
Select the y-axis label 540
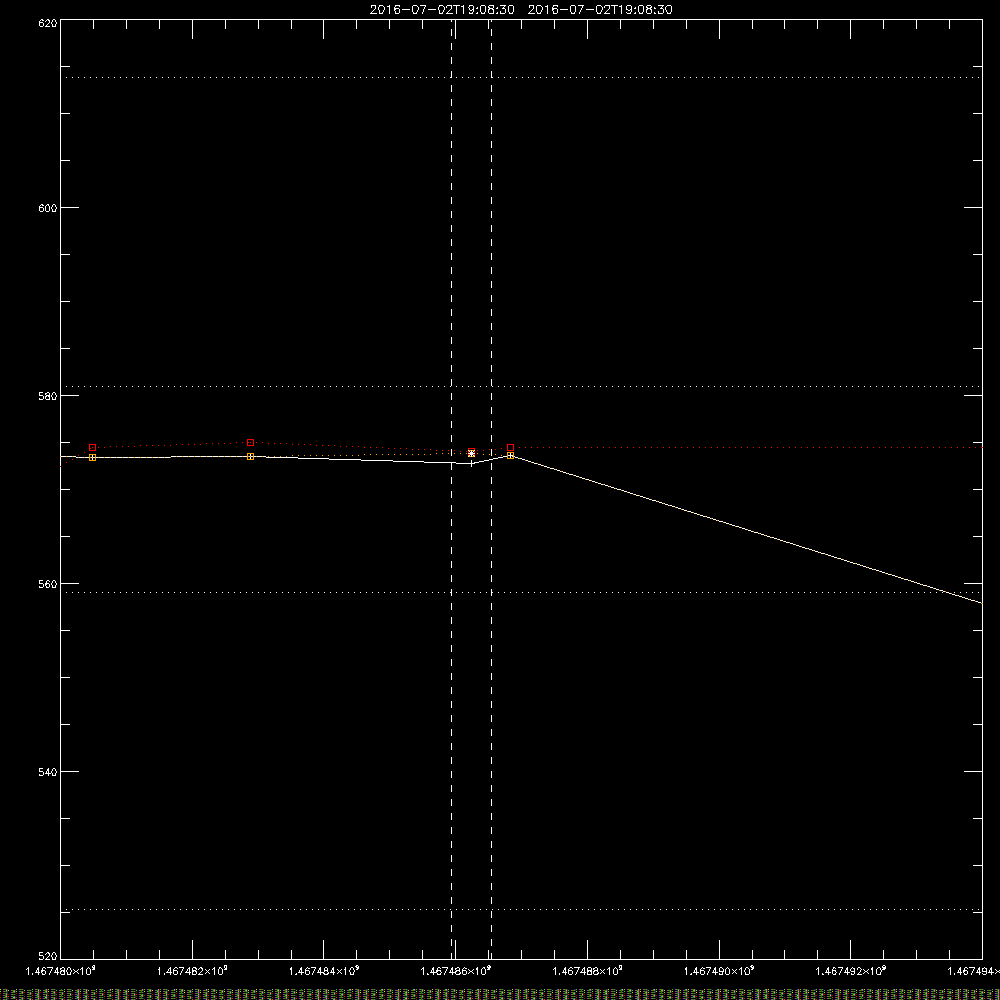pos(48,772)
